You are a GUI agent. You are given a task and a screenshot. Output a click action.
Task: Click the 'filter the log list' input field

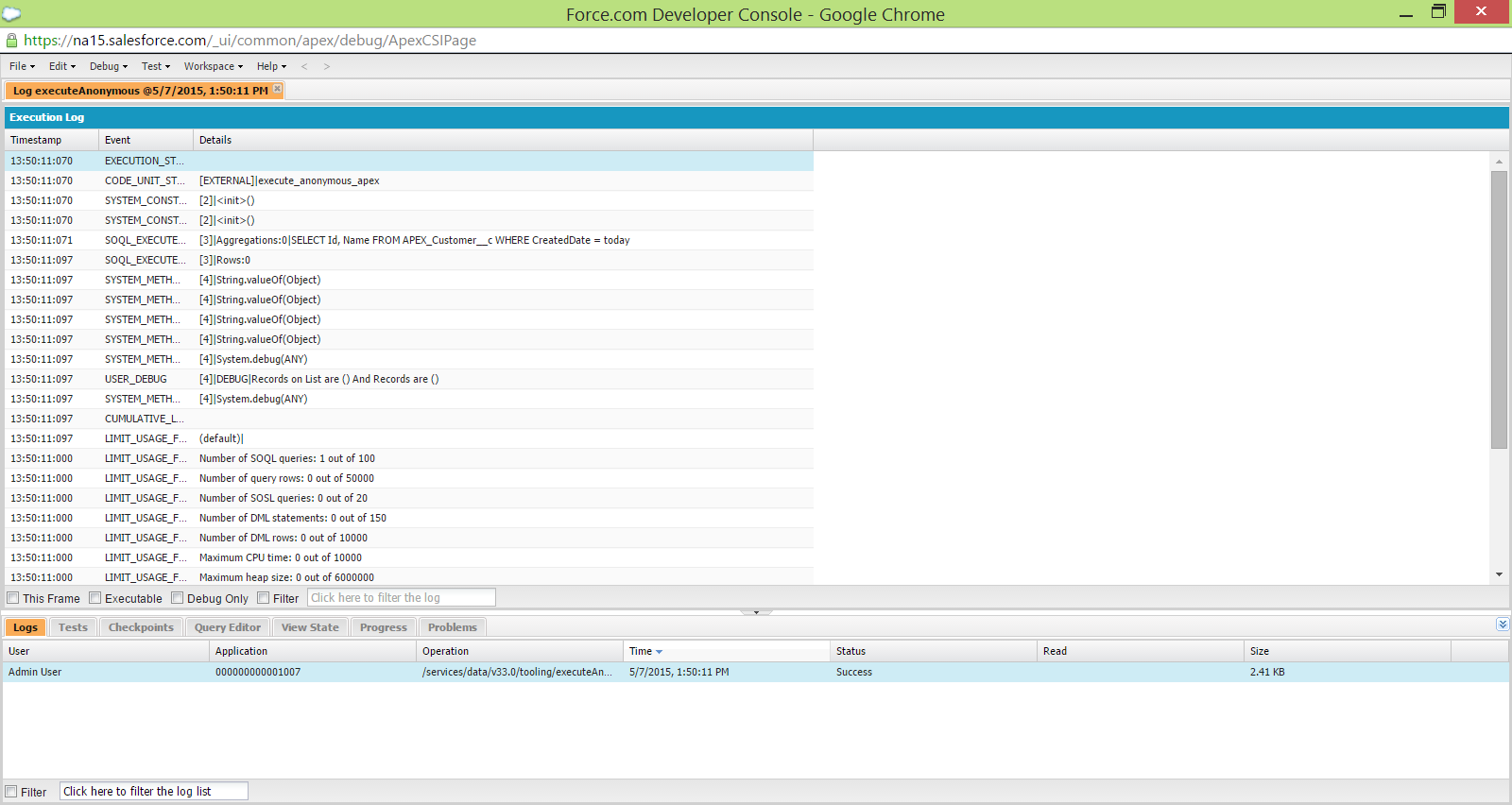pos(154,792)
